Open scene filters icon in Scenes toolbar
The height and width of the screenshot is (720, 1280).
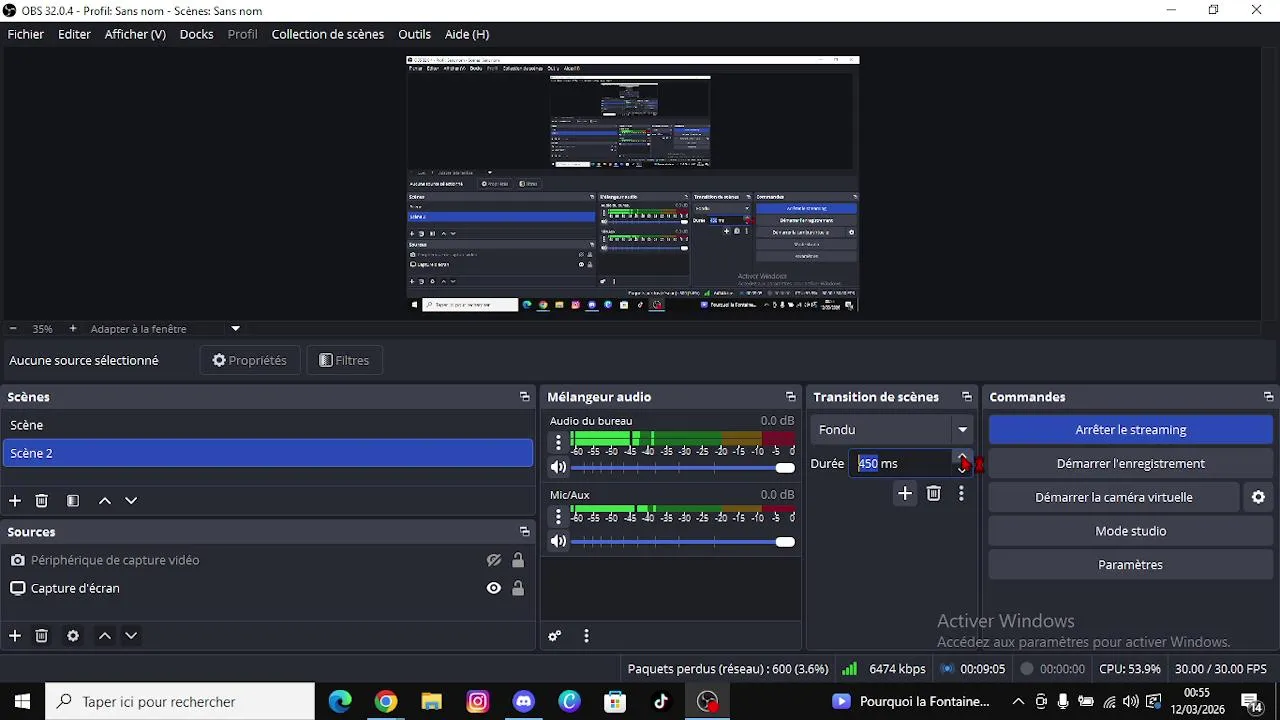pyautogui.click(x=73, y=501)
